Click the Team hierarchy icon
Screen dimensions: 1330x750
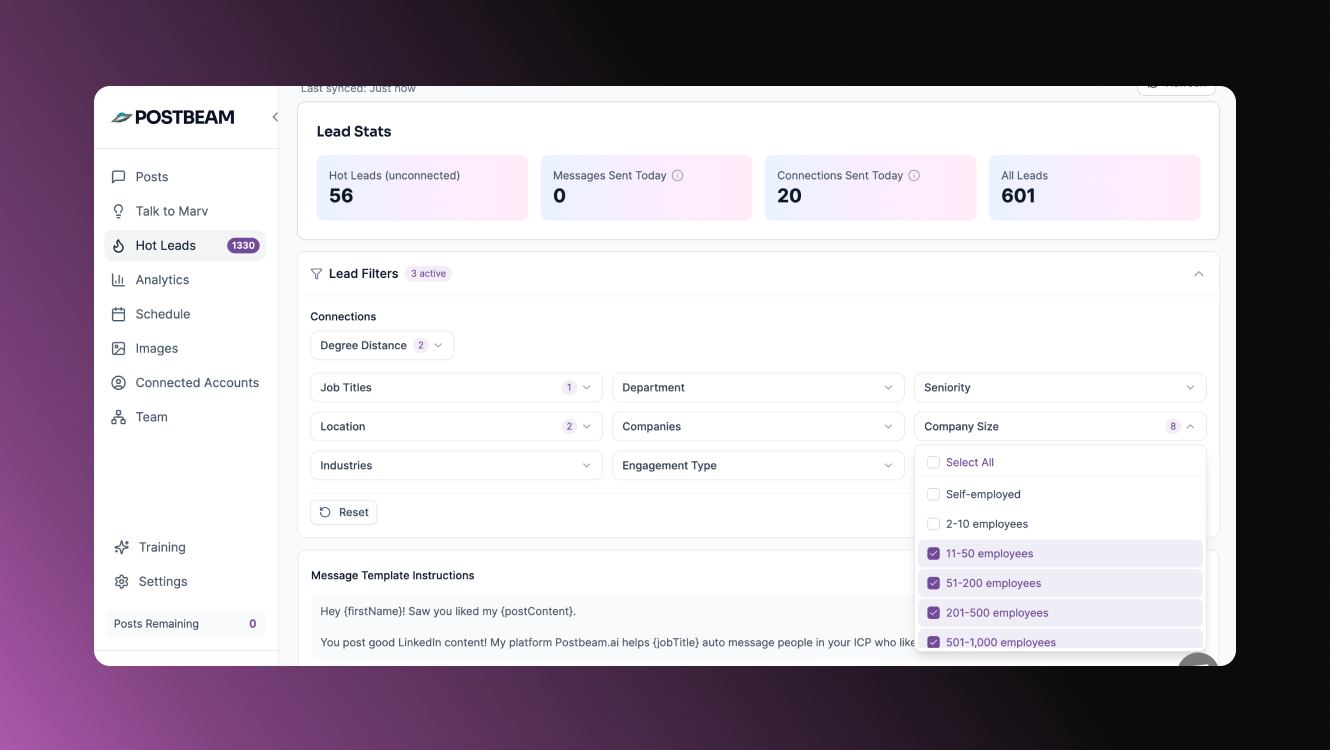coord(119,417)
